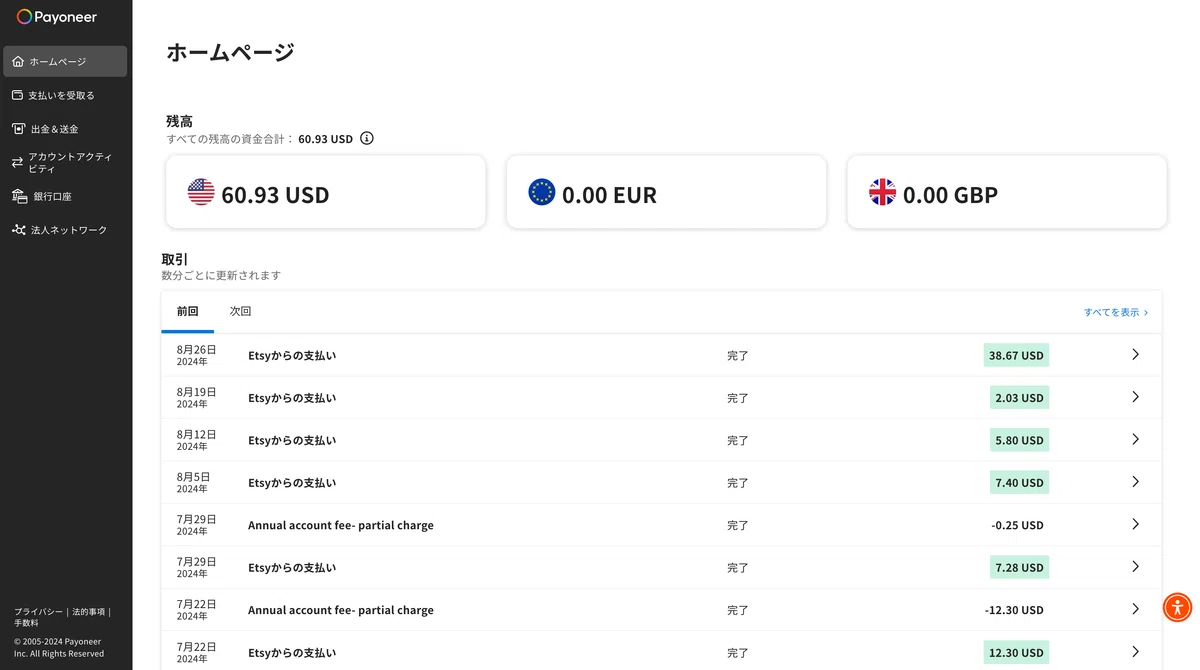The image size is (1200, 670).
Task: Click the 数分ごとに更新されます note
Action: [221, 275]
